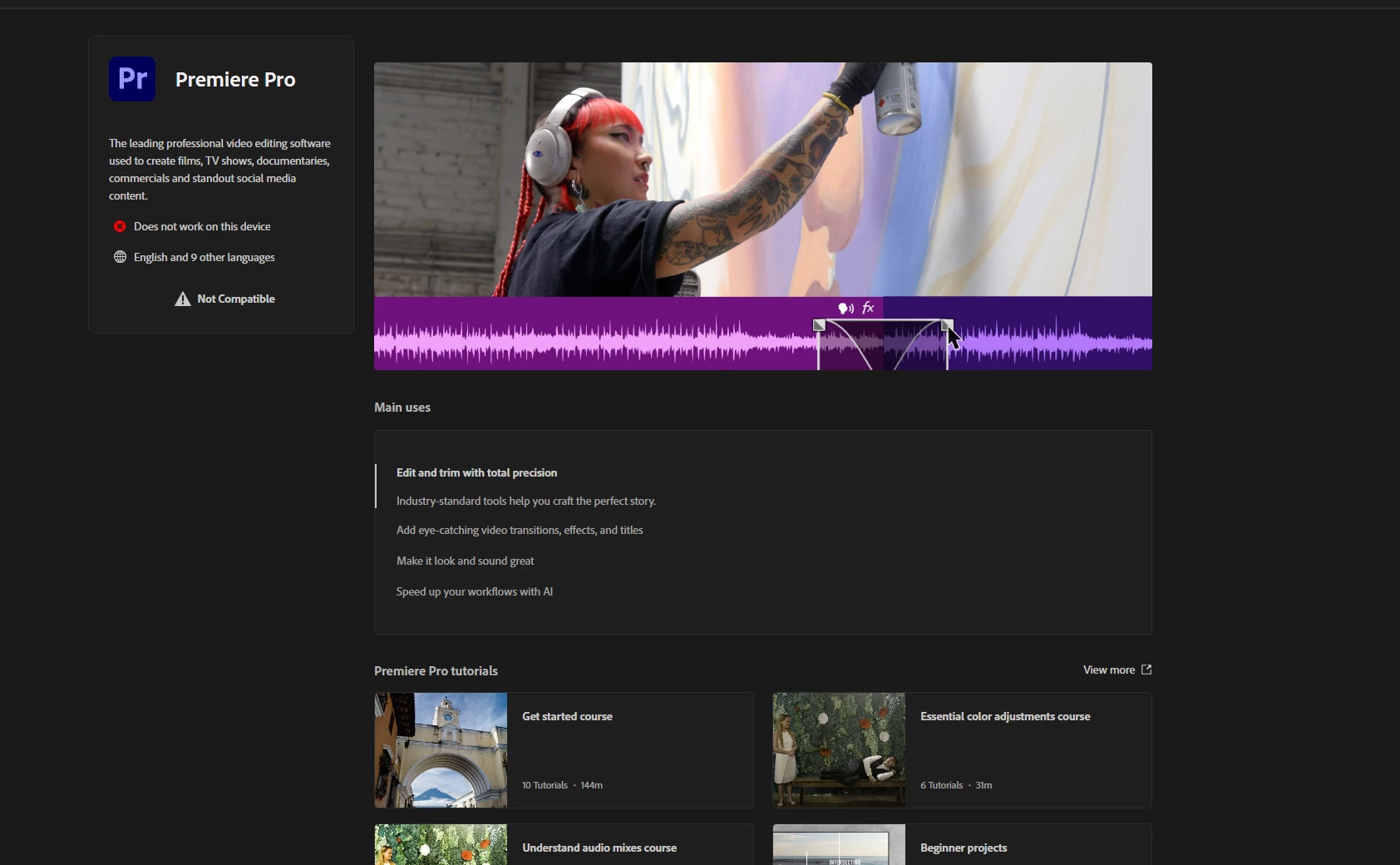Click the Beginner projects thumbnail
The height and width of the screenshot is (865, 1400).
click(839, 844)
